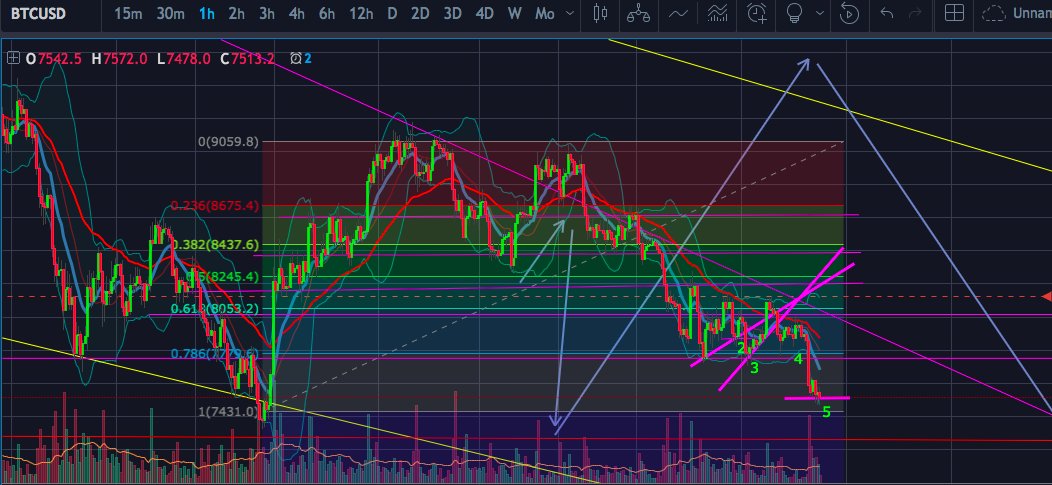The width and height of the screenshot is (1052, 485).
Task: Open the more time intervals dropdown after Mo
Action: 570,13
